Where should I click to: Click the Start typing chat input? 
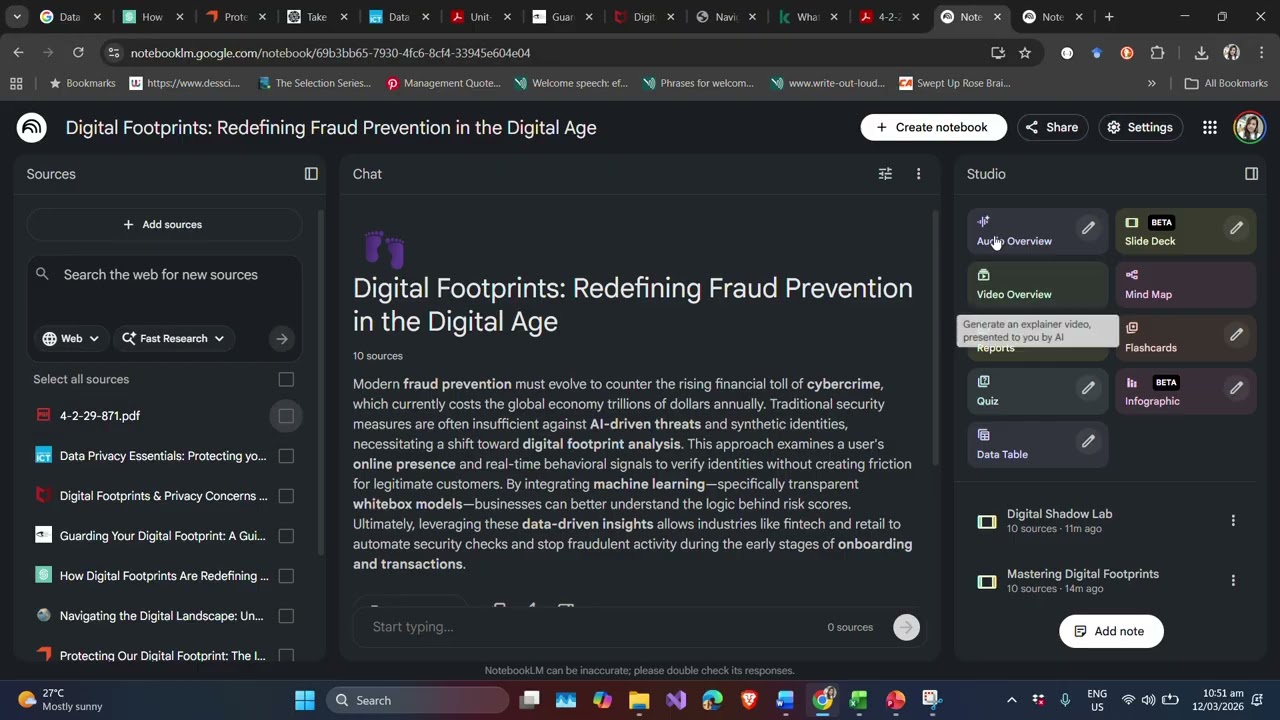tap(590, 627)
